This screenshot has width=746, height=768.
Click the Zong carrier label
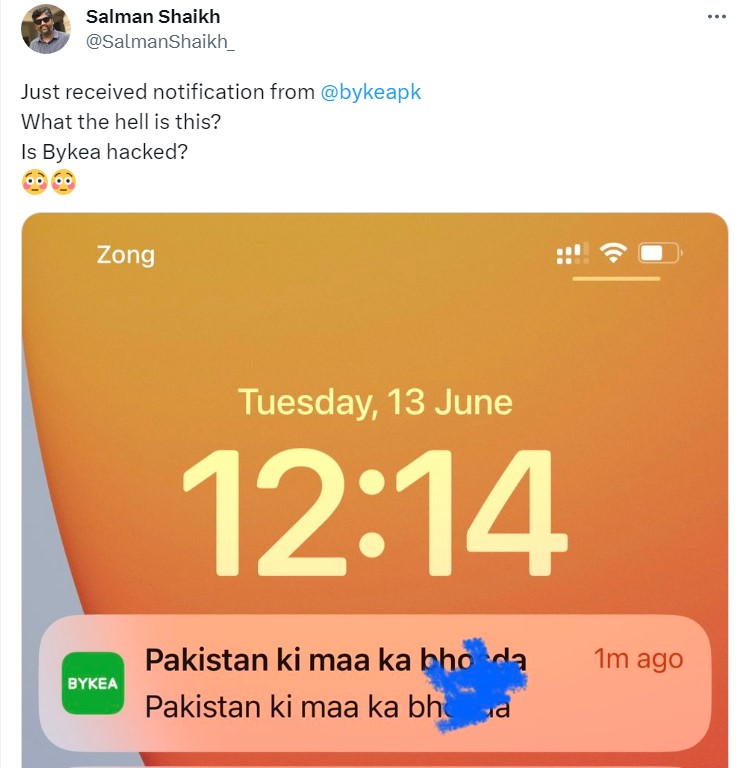click(126, 255)
